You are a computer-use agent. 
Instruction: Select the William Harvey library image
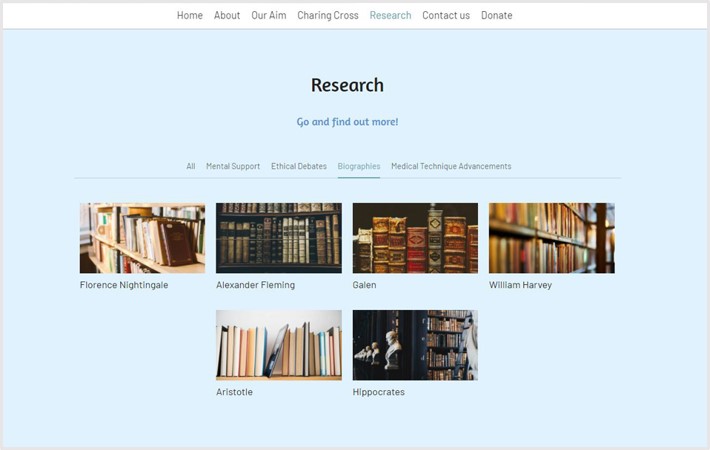tap(551, 238)
